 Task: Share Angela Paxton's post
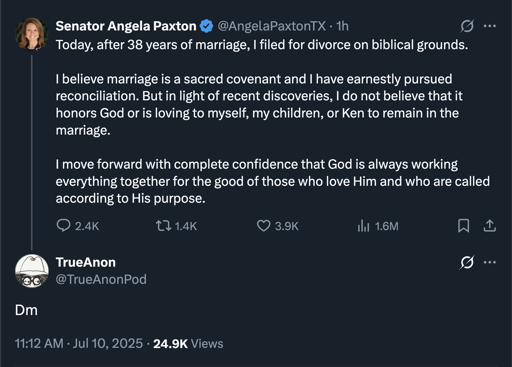tap(489, 226)
